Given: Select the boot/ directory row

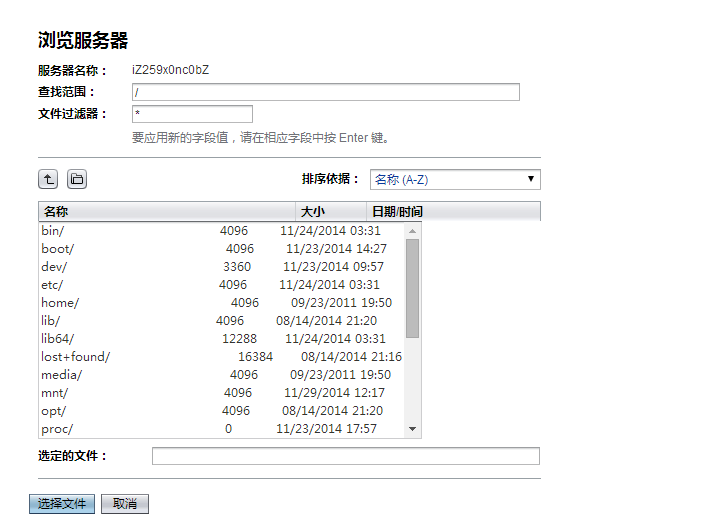Looking at the screenshot, I should 222,249.
